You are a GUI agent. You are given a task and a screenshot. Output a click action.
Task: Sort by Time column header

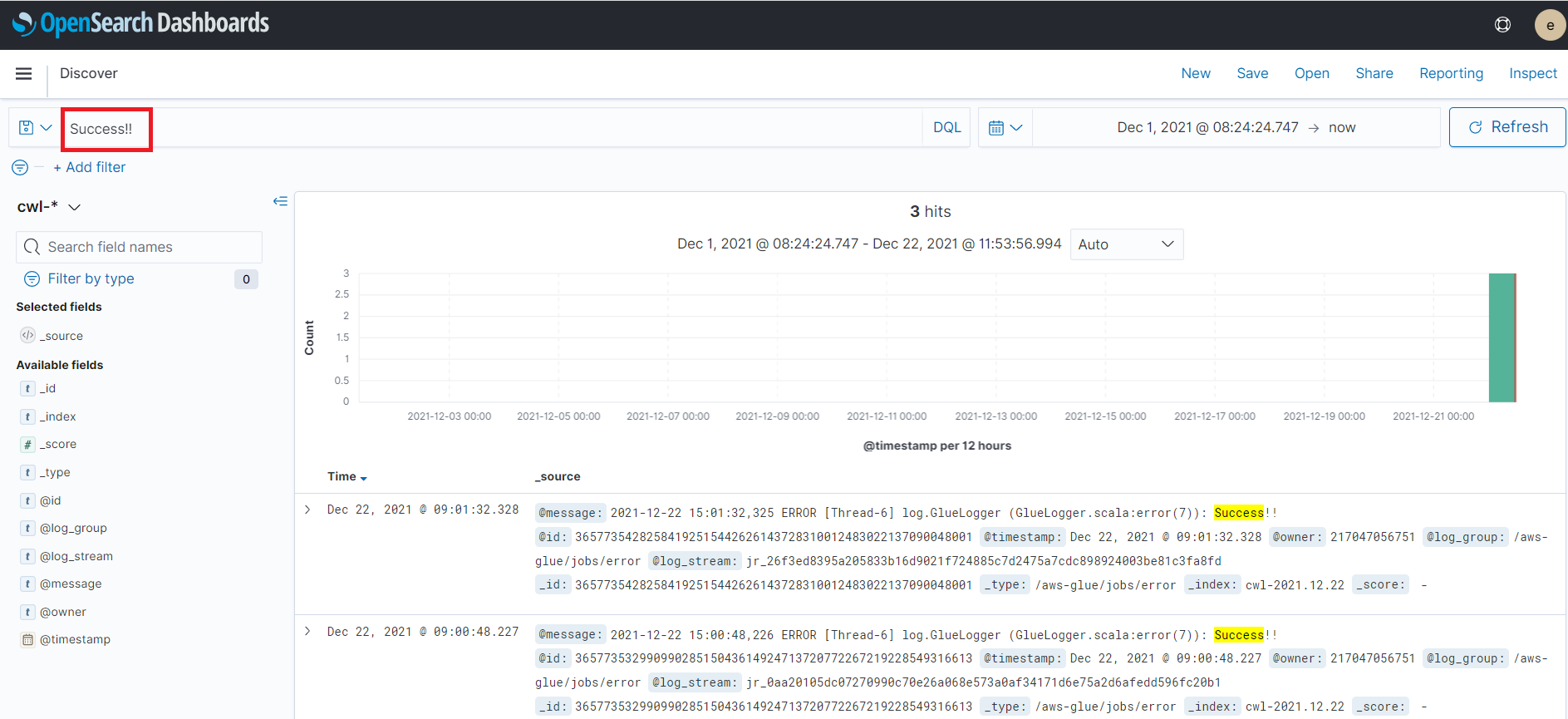pos(347,476)
